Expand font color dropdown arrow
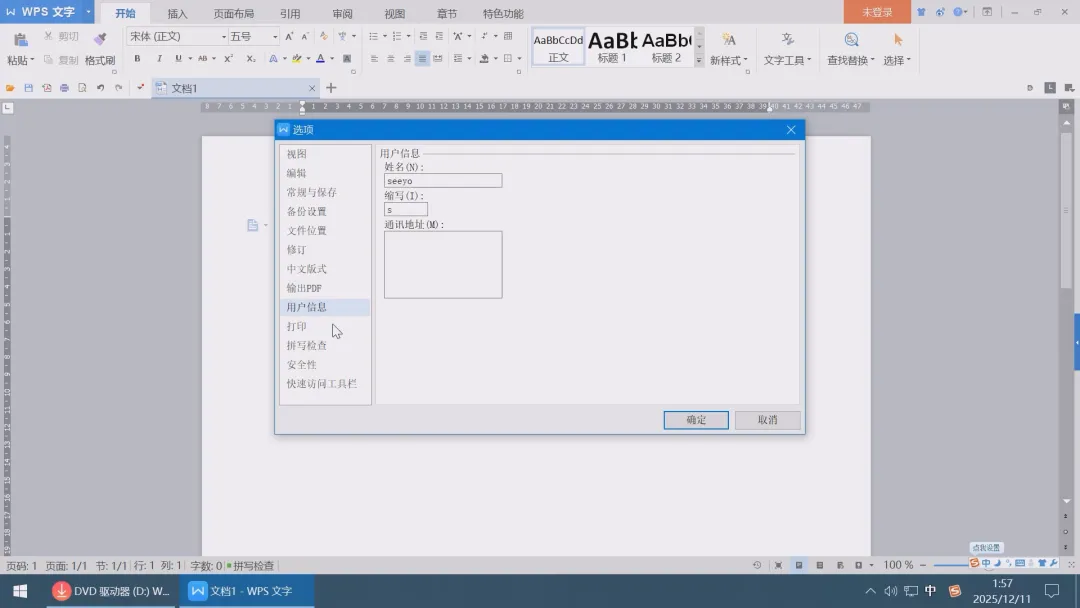The height and width of the screenshot is (608, 1080). tap(332, 59)
